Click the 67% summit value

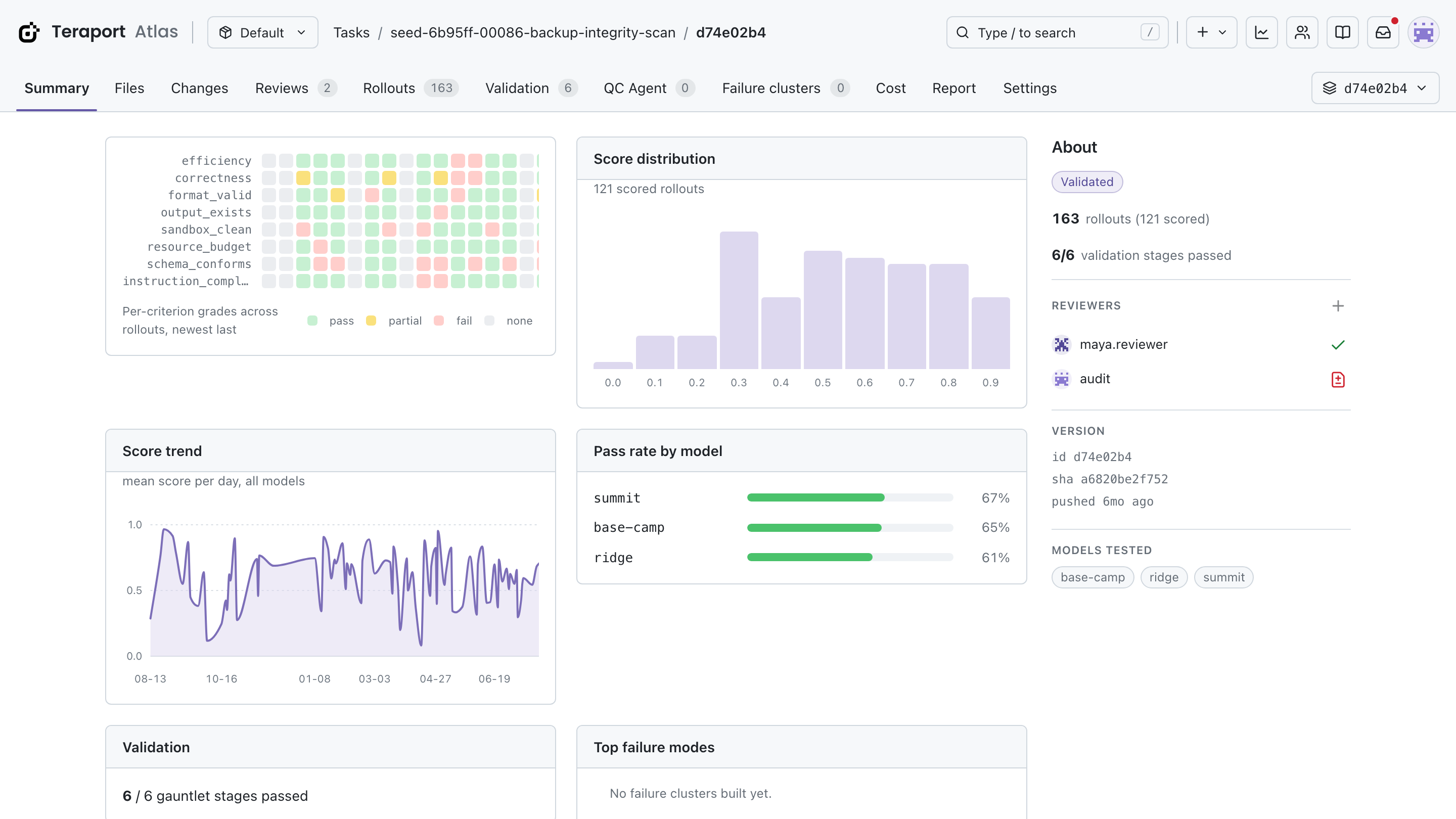(x=995, y=497)
